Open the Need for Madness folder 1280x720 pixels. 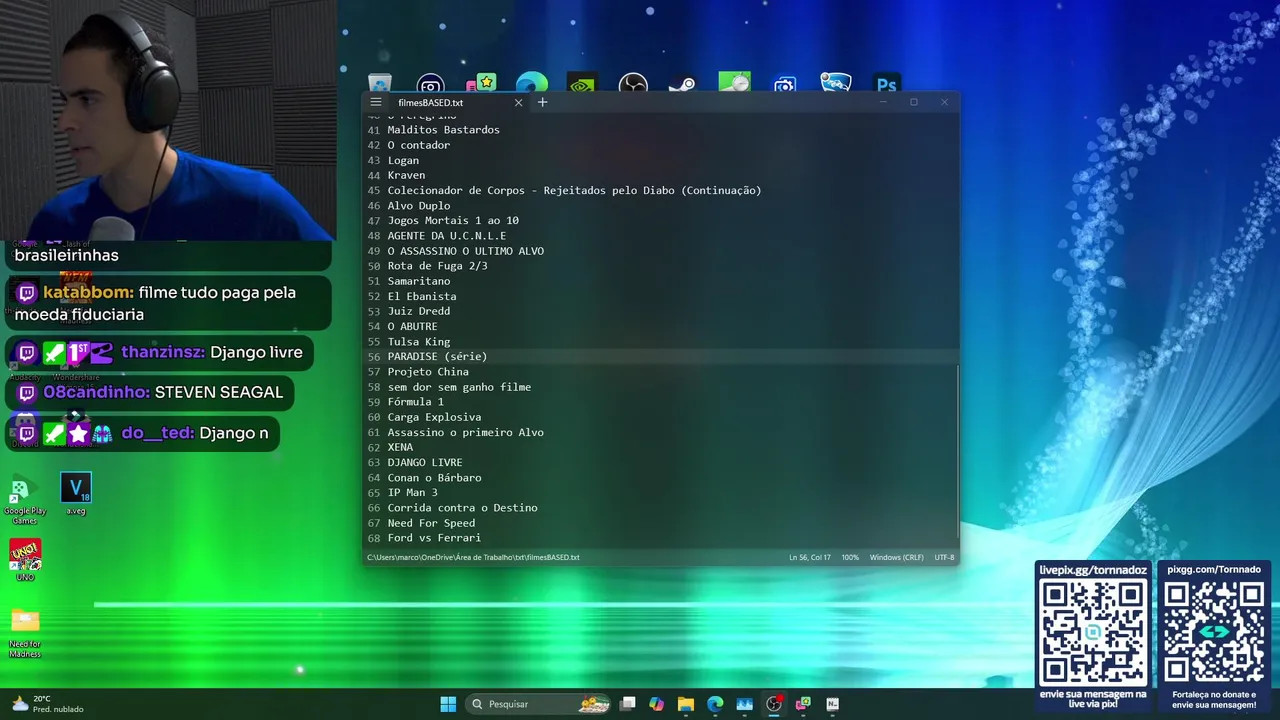(x=25, y=632)
